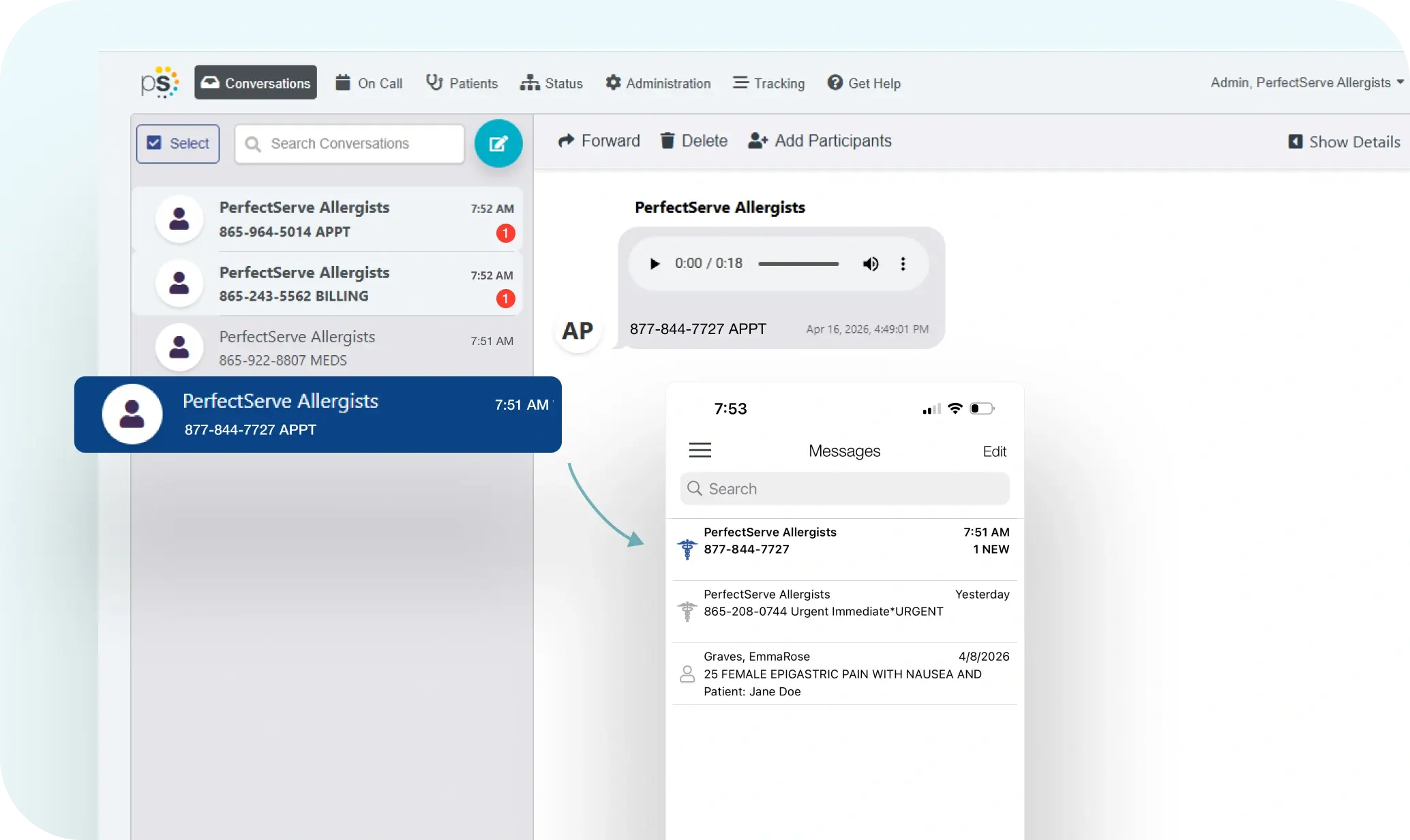
Task: Delete the selected conversation
Action: [693, 141]
